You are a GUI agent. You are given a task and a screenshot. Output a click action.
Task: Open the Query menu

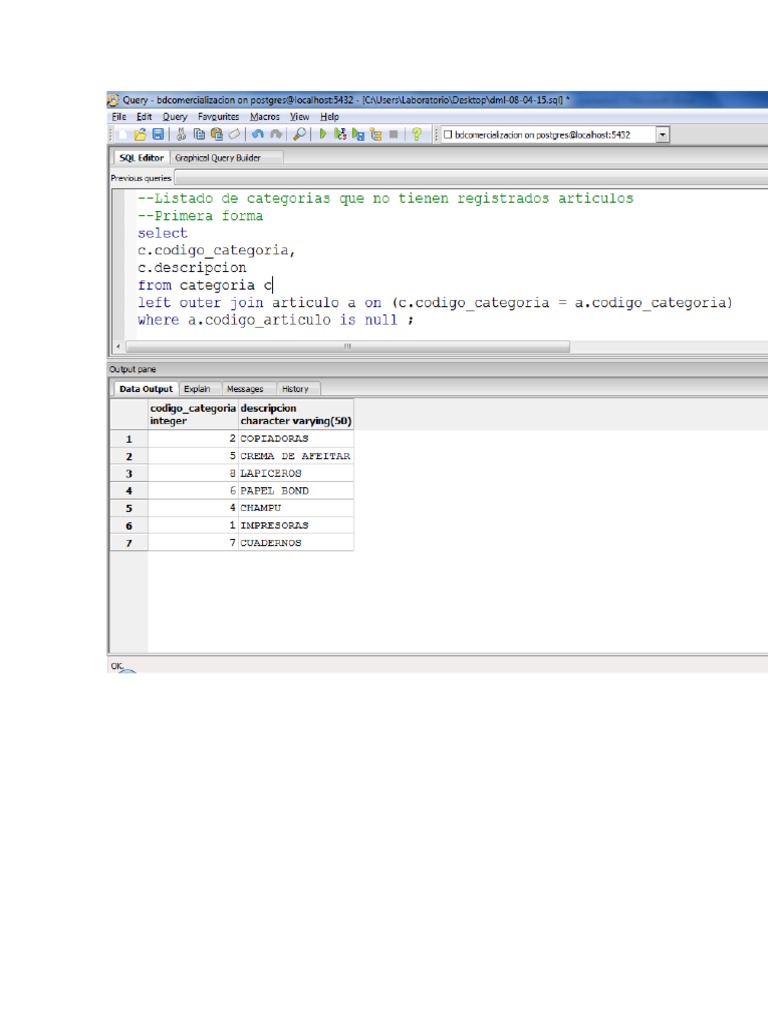[x=175, y=117]
